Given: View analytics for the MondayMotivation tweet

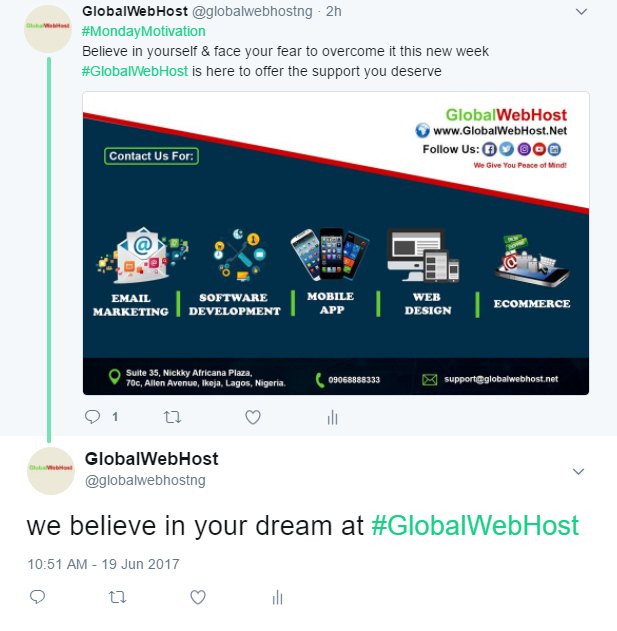Looking at the screenshot, I should pos(332,417).
